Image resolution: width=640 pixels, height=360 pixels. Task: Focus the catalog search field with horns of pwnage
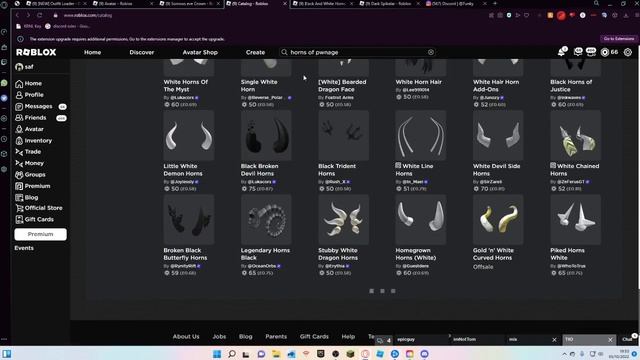[x=357, y=52]
